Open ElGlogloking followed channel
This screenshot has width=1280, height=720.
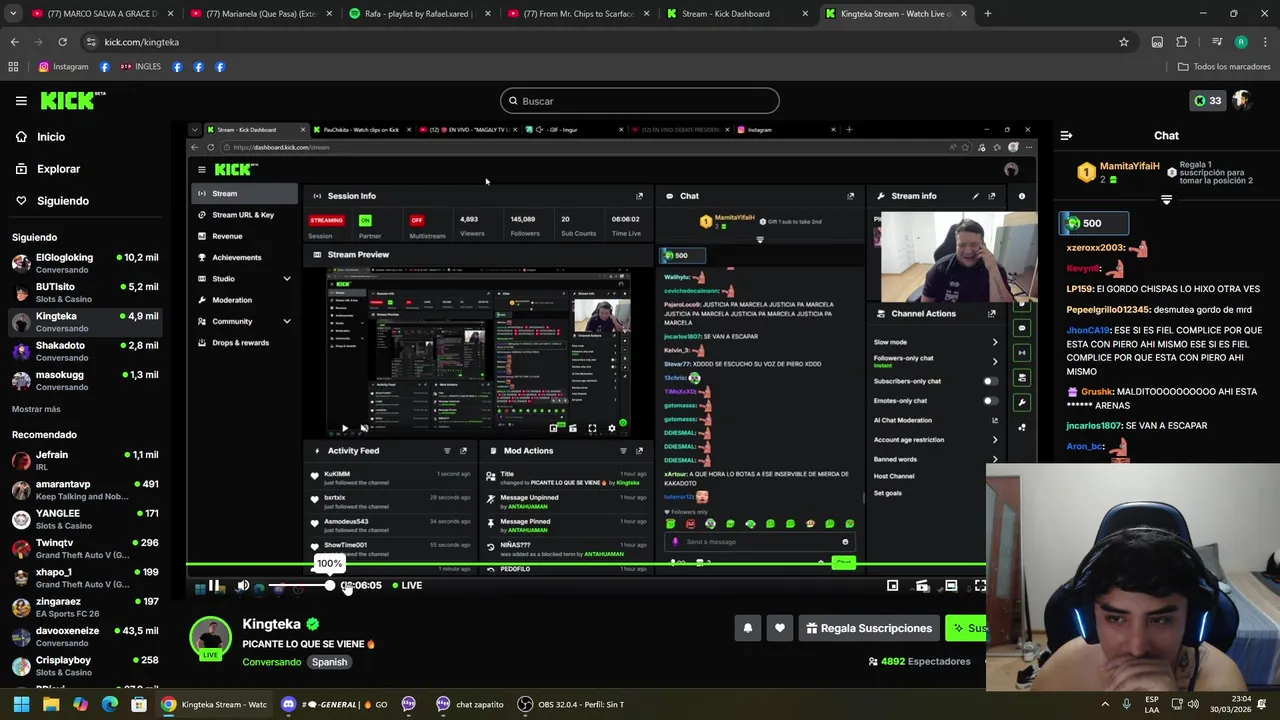(86, 263)
